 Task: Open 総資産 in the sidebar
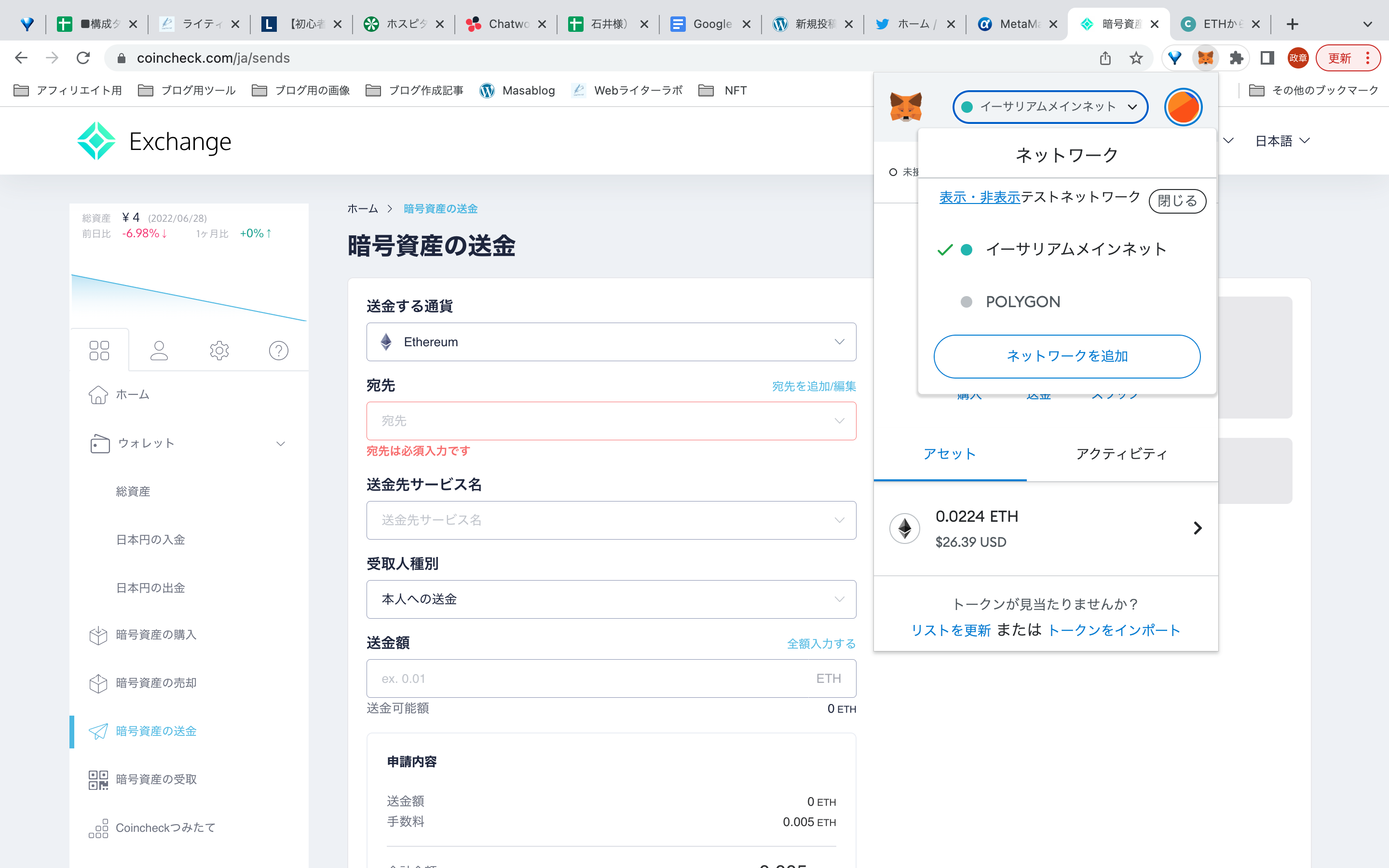(x=133, y=491)
